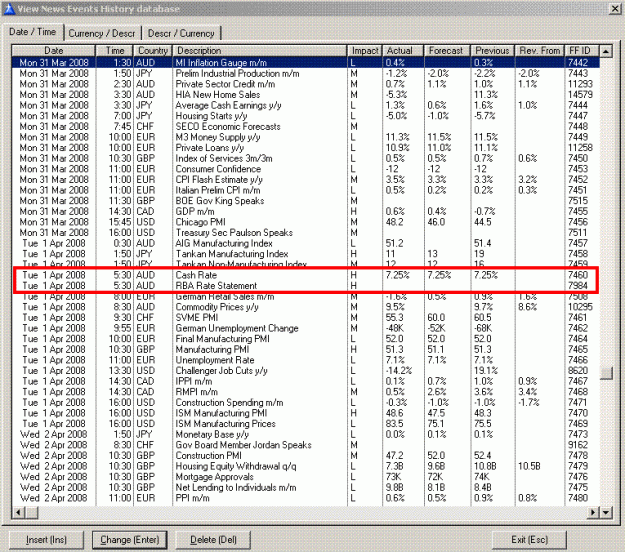Select the Gov Board Member Jordan Speaks row

[305, 445]
